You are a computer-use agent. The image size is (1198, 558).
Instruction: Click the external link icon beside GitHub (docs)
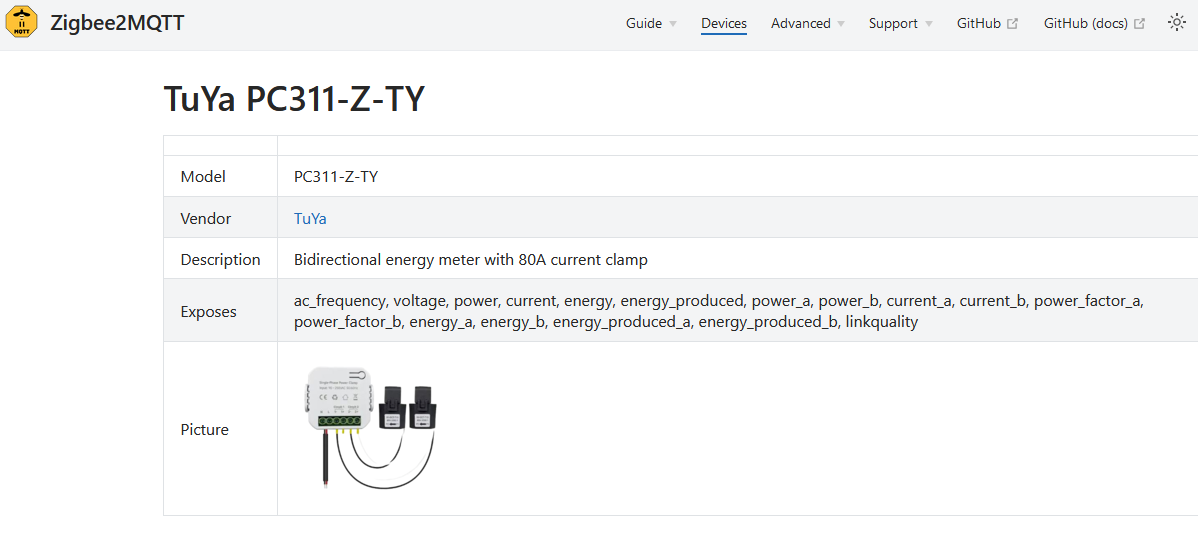1139,24
